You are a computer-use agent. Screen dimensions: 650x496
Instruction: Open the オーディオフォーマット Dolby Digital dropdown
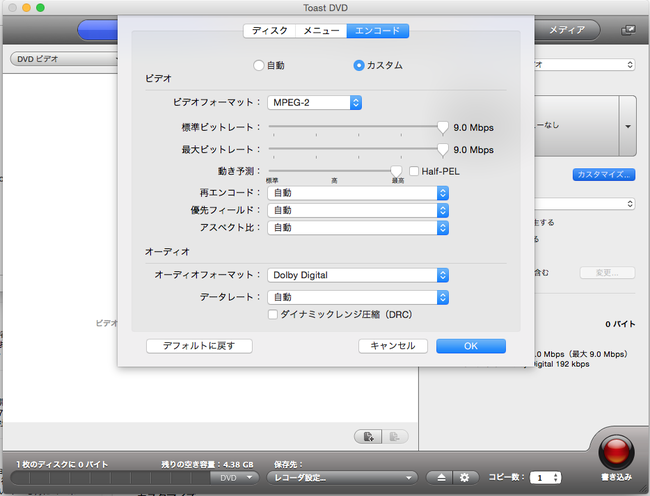tap(358, 275)
